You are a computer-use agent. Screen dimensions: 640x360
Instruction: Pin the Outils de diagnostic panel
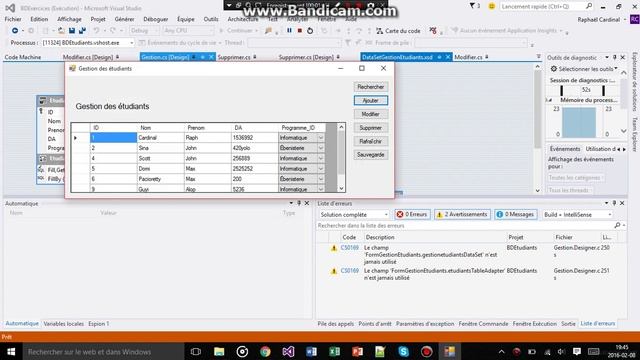[615, 58]
